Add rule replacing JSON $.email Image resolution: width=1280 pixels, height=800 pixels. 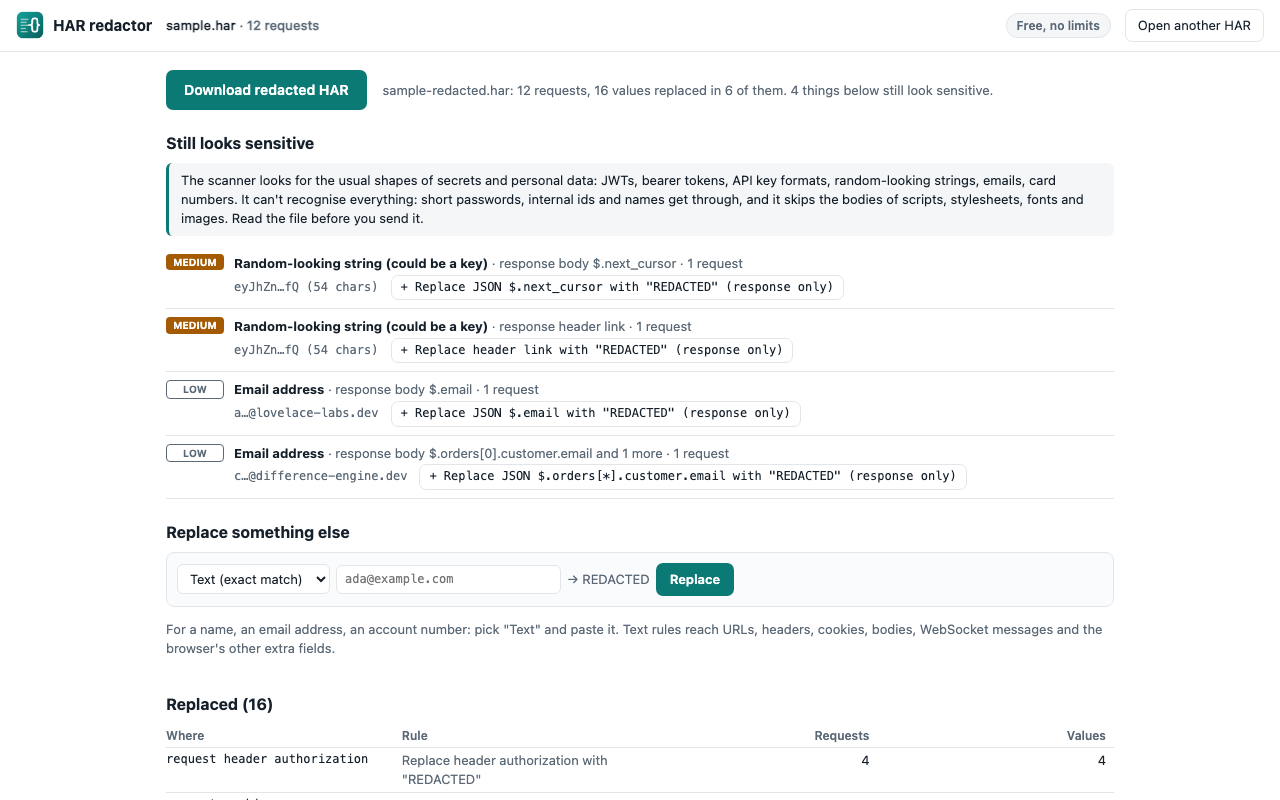point(595,413)
